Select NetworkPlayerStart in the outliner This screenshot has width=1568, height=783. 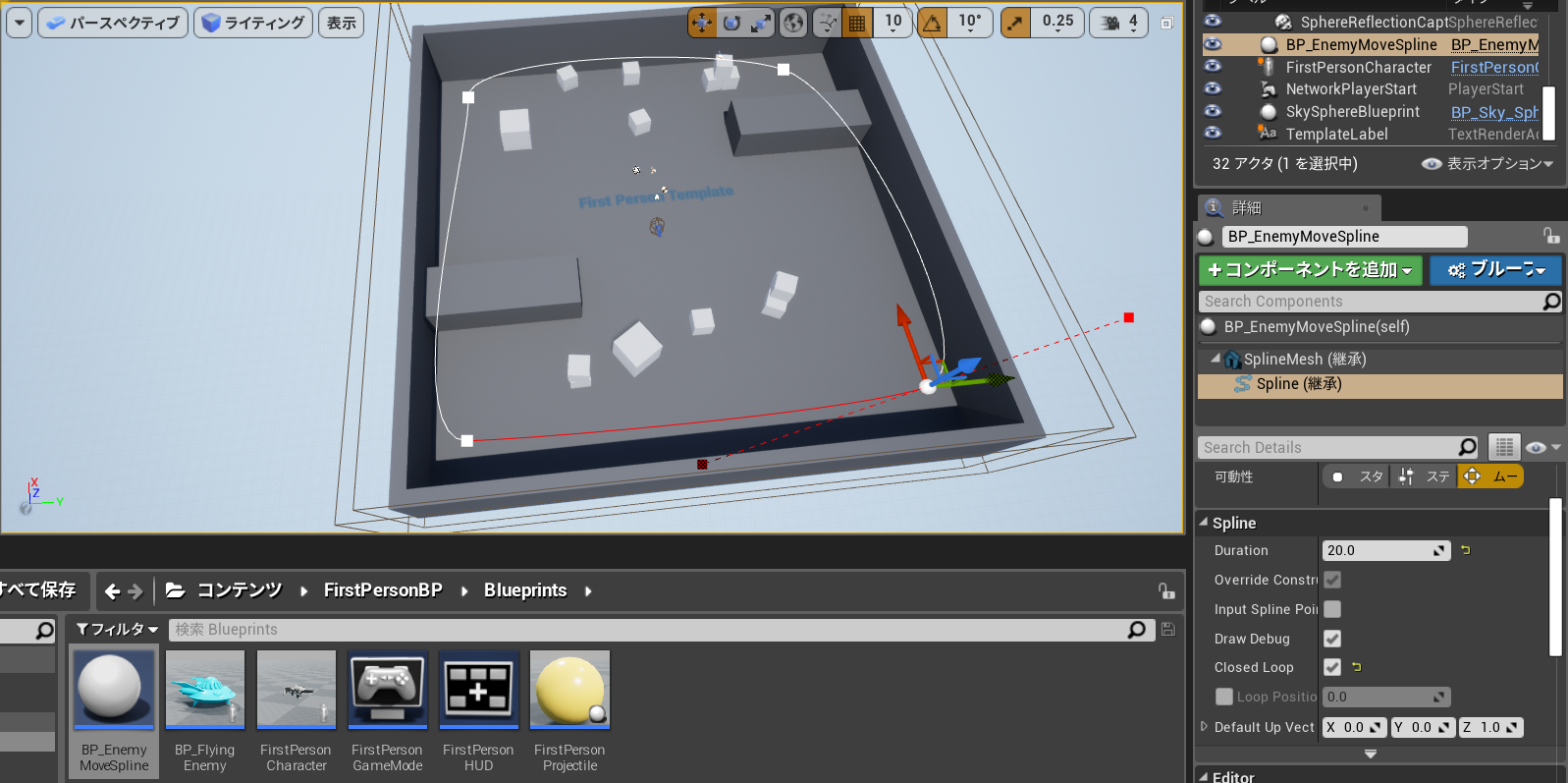pos(1351,89)
